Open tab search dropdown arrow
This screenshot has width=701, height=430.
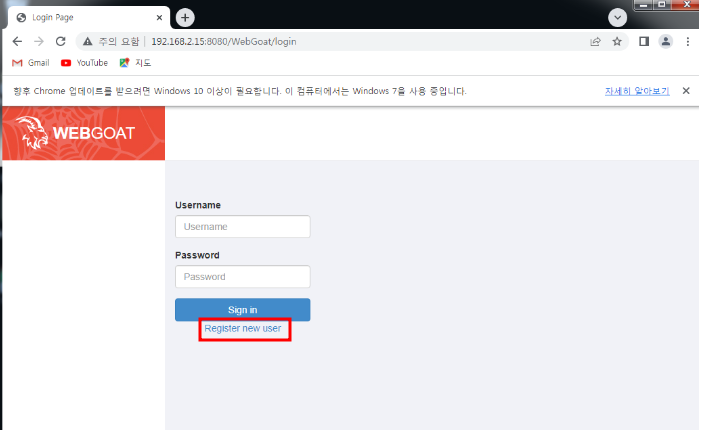[x=617, y=18]
